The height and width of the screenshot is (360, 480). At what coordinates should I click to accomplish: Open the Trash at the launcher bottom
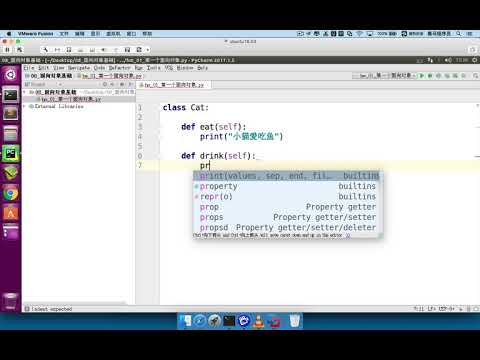pyautogui.click(x=11, y=302)
